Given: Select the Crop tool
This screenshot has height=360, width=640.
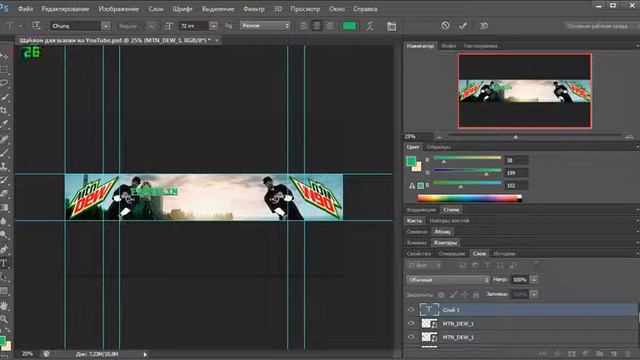Looking at the screenshot, I should pyautogui.click(x=4, y=110).
